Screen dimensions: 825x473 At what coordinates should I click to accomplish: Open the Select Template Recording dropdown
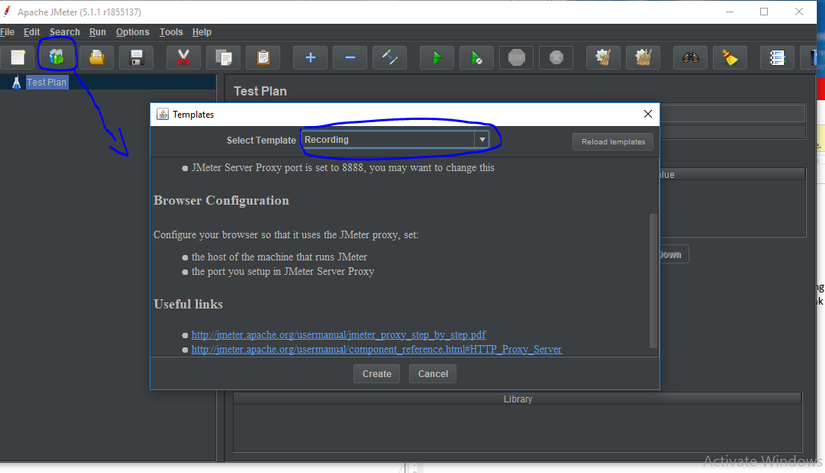(x=395, y=140)
